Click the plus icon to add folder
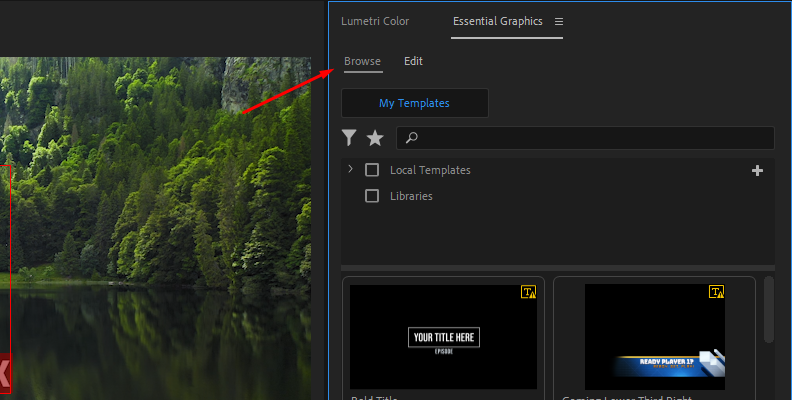This screenshot has width=792, height=400. tap(757, 170)
